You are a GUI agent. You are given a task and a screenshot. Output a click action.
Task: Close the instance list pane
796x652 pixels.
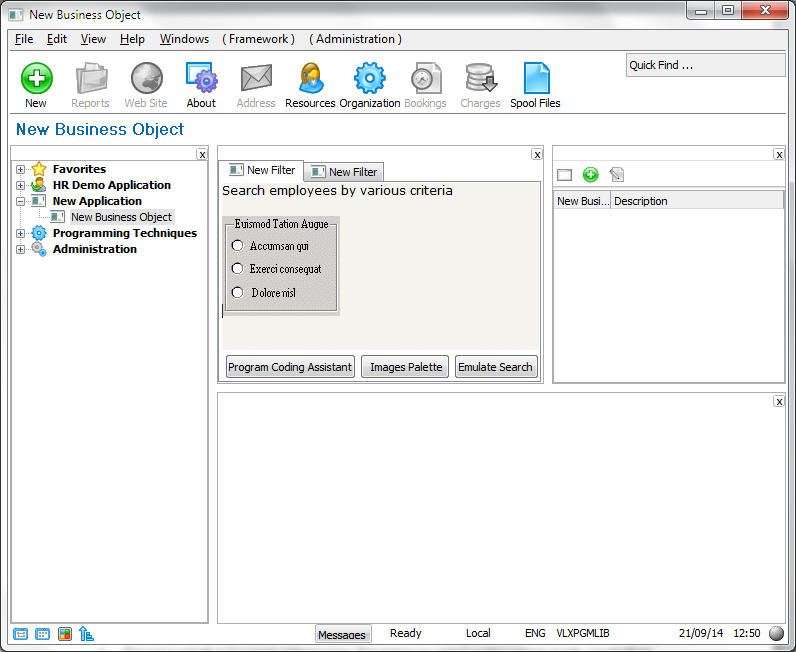coord(779,154)
